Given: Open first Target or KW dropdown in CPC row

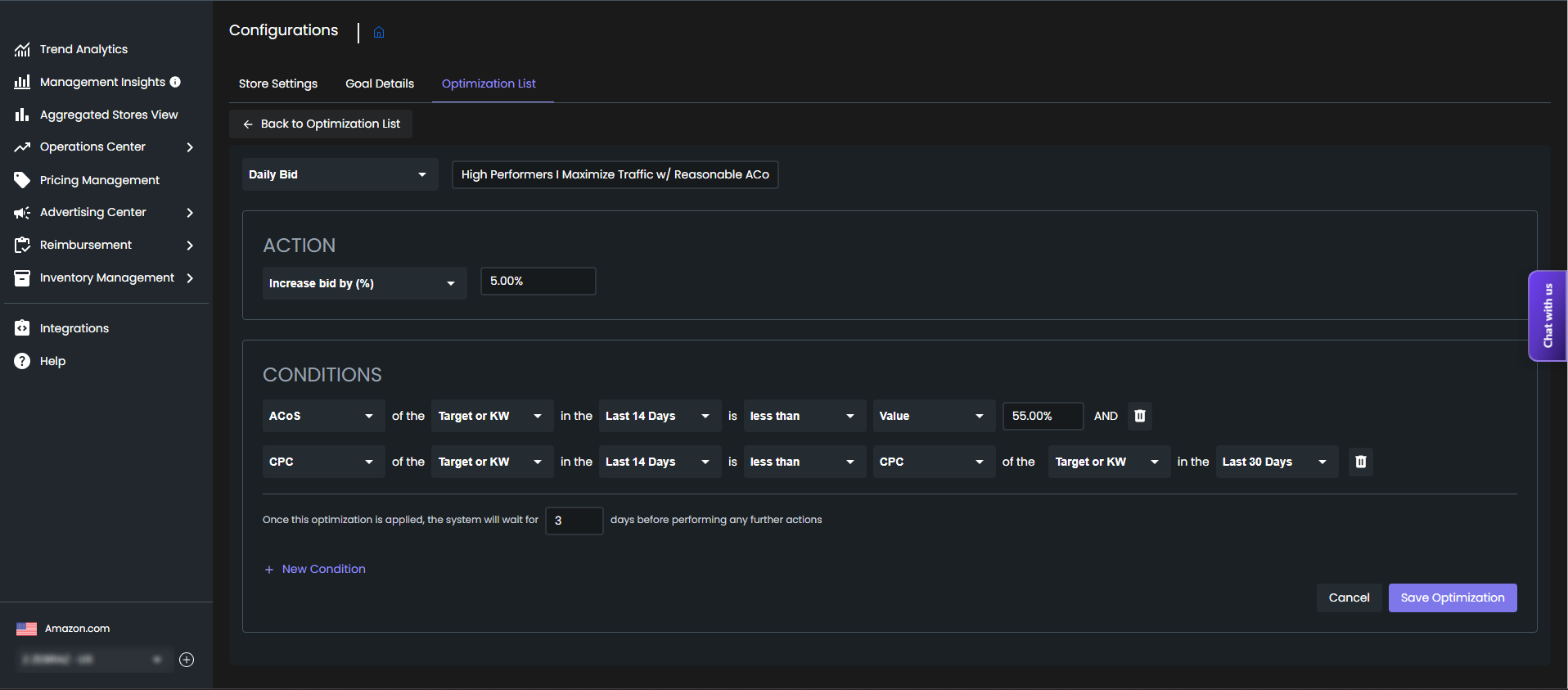Looking at the screenshot, I should tap(493, 462).
